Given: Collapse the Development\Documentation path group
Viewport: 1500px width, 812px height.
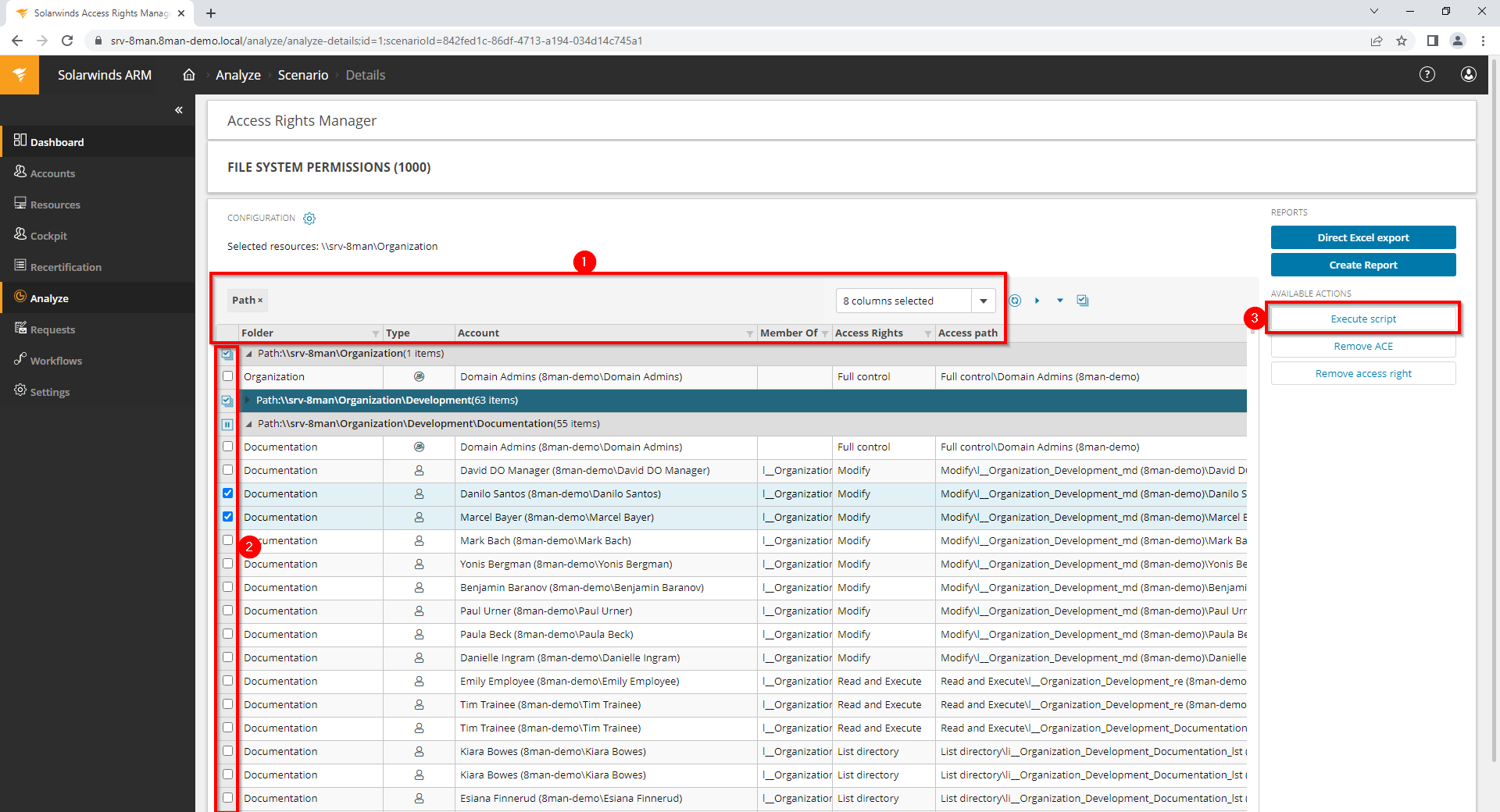Looking at the screenshot, I should (x=249, y=424).
